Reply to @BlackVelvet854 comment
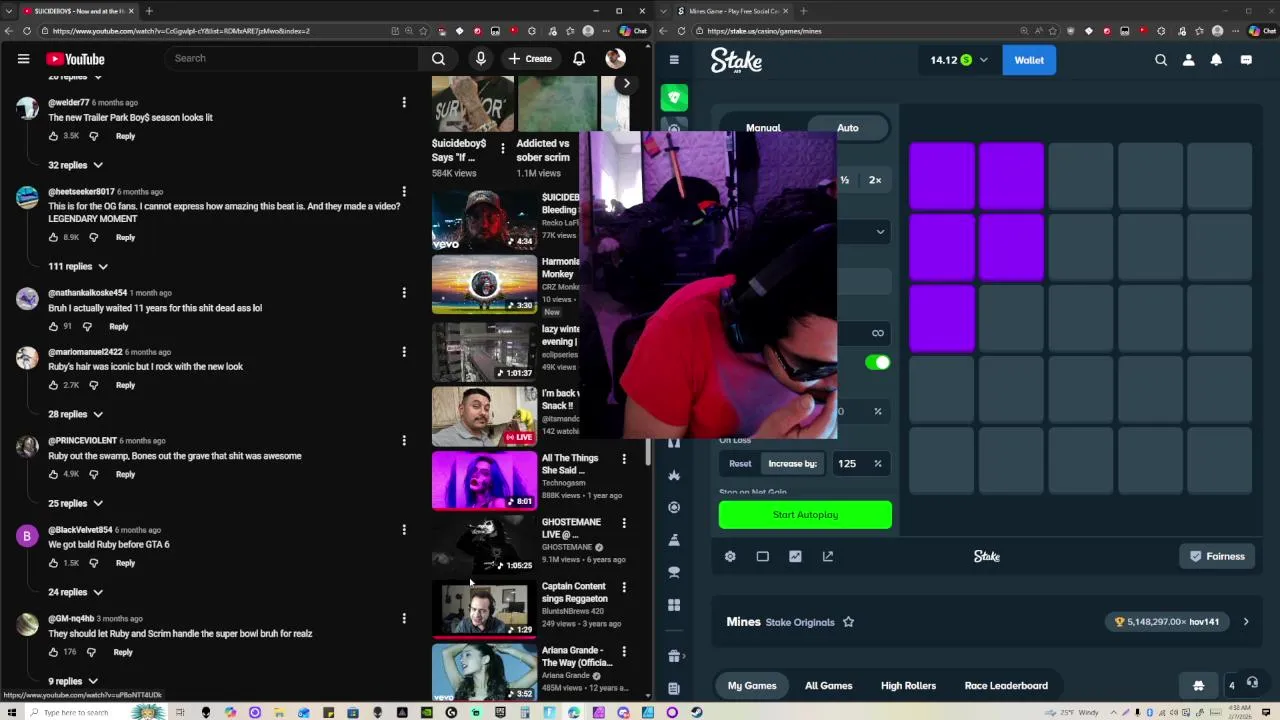Viewport: 1280px width, 720px height. tap(125, 563)
